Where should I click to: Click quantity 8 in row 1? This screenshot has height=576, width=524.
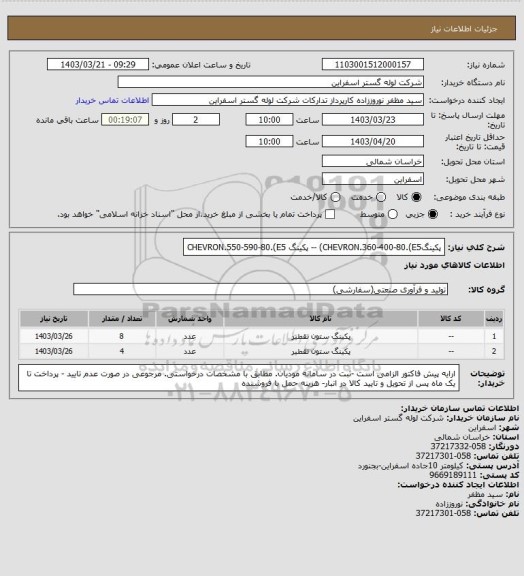tap(122, 336)
